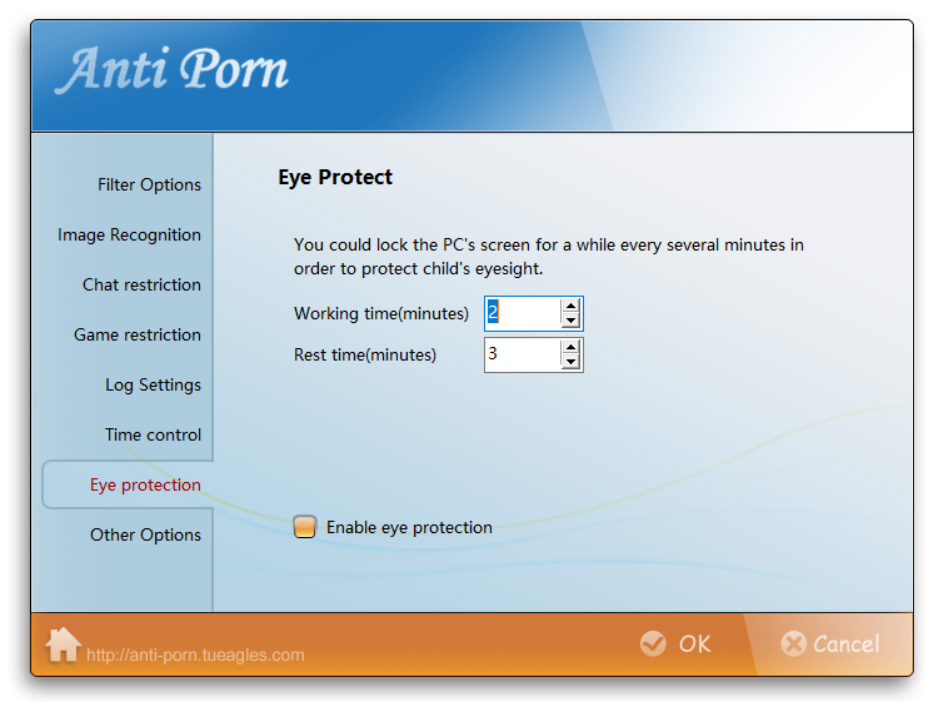Click the Cancel X icon
The width and height of the screenshot is (939, 710).
(x=794, y=644)
